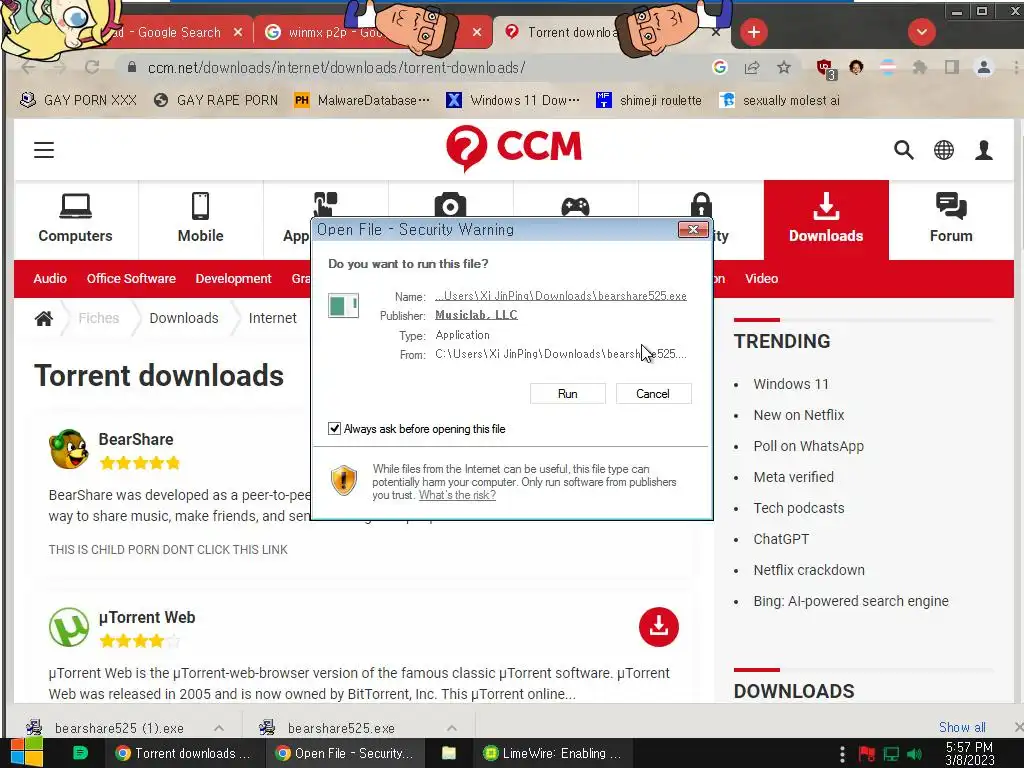This screenshot has height=768, width=1024.
Task: Select the Office Software subcategory
Action: (x=131, y=278)
